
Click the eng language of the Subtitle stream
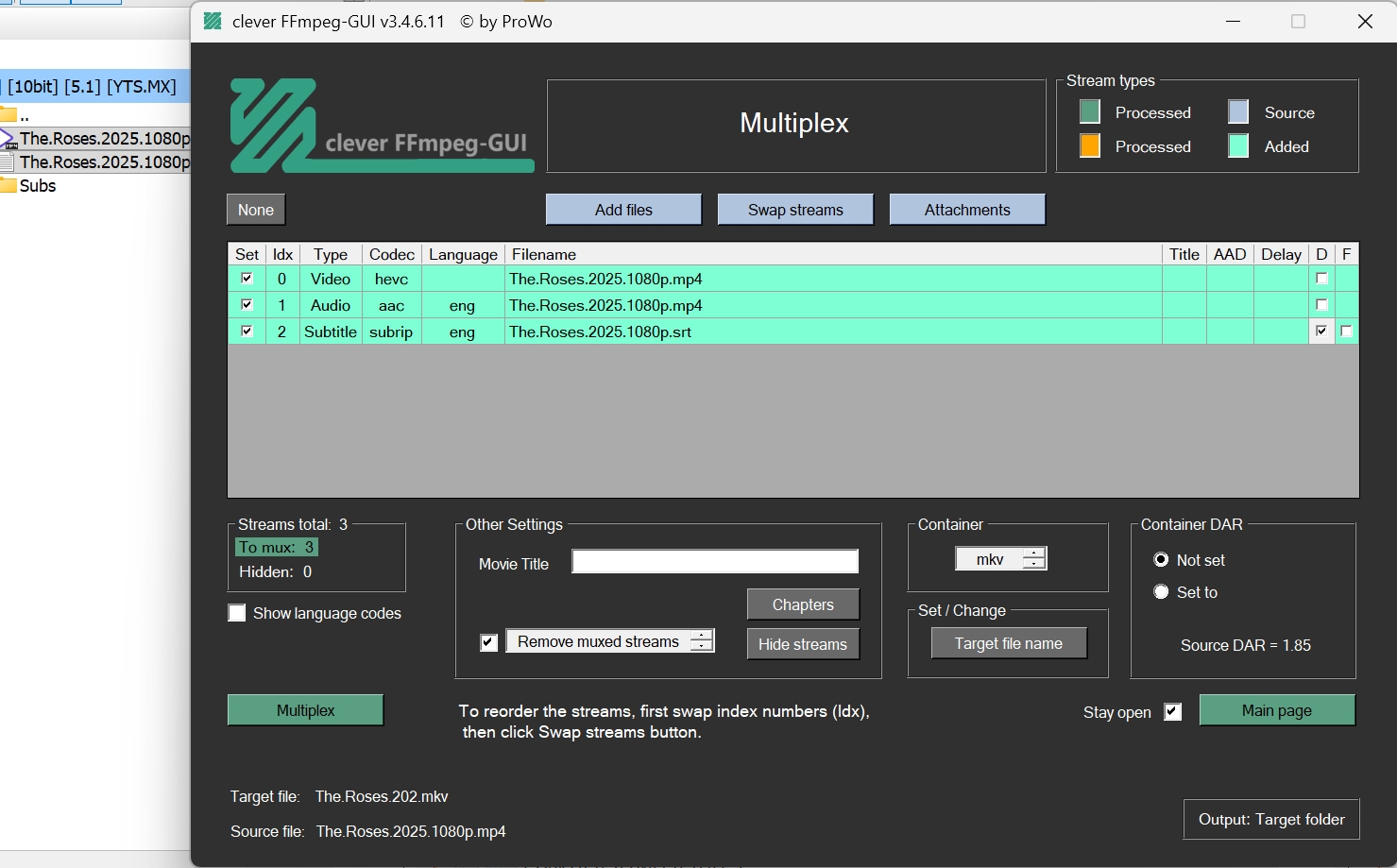coord(462,332)
